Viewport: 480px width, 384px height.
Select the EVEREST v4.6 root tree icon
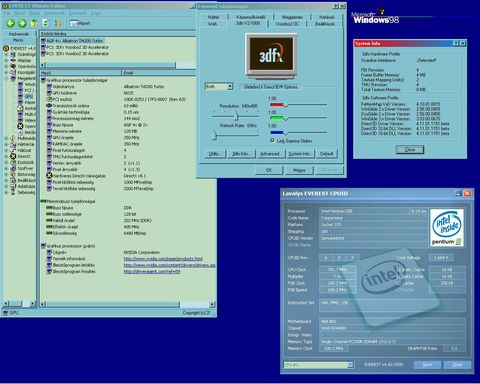pos(6,48)
